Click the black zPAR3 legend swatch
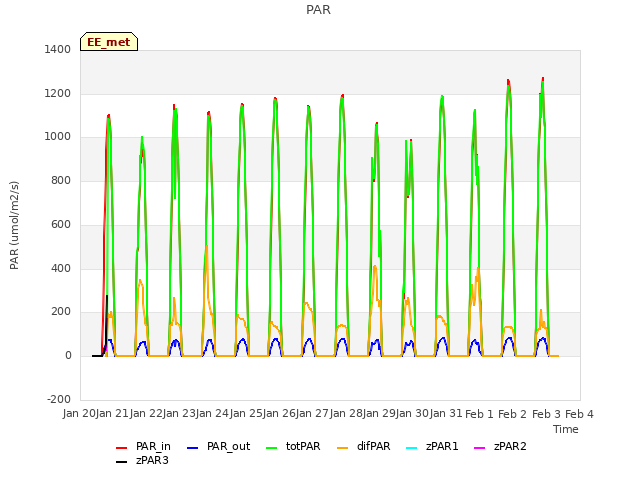The height and width of the screenshot is (480, 640). (x=122, y=462)
